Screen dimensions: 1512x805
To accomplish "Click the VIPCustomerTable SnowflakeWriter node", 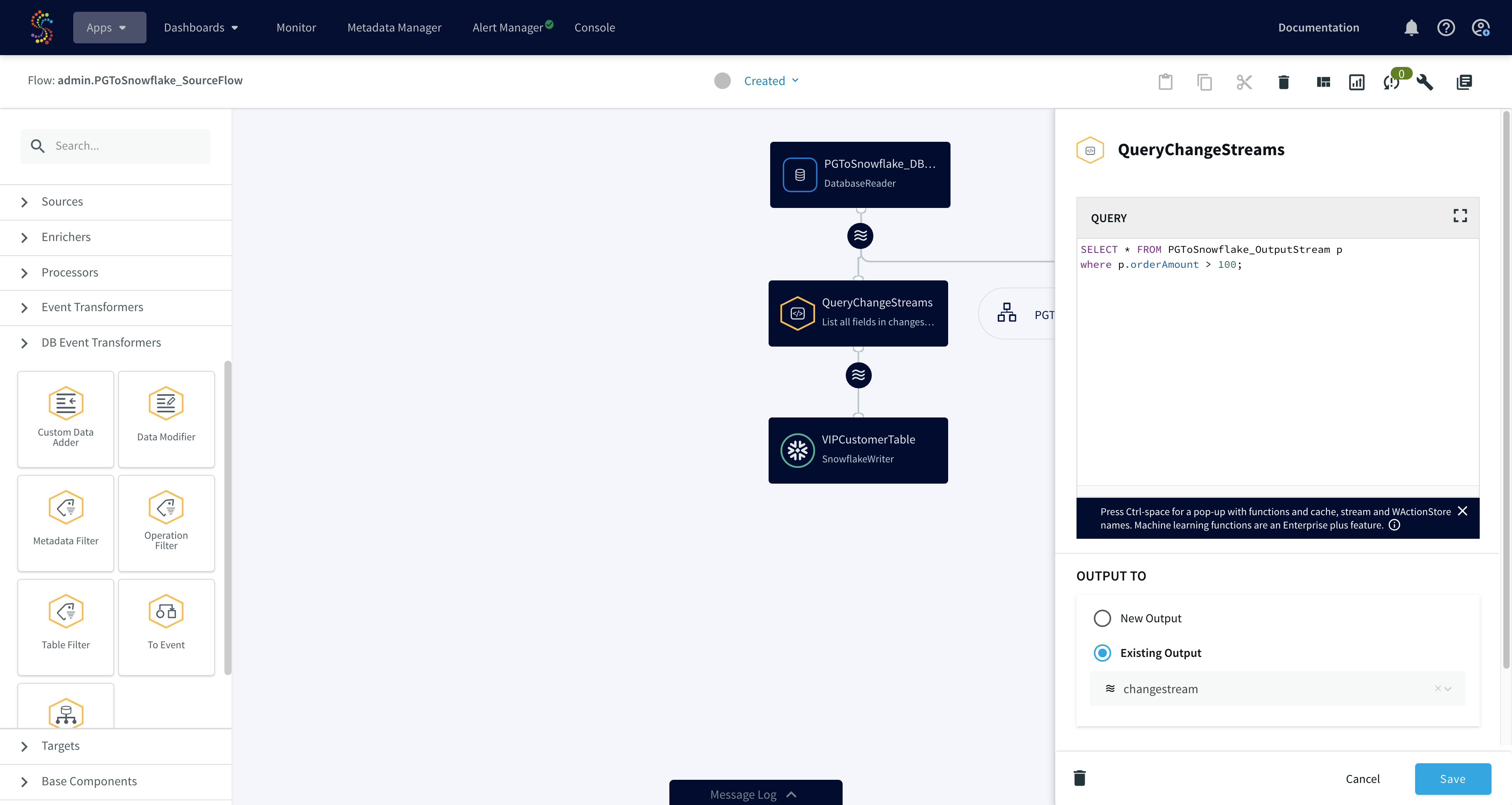I will (858, 451).
